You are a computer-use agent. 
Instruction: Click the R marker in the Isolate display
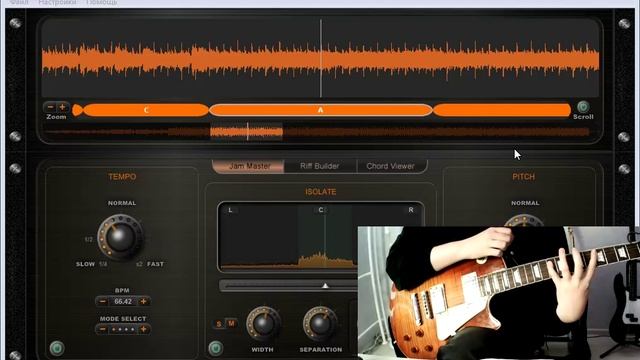[x=411, y=210]
